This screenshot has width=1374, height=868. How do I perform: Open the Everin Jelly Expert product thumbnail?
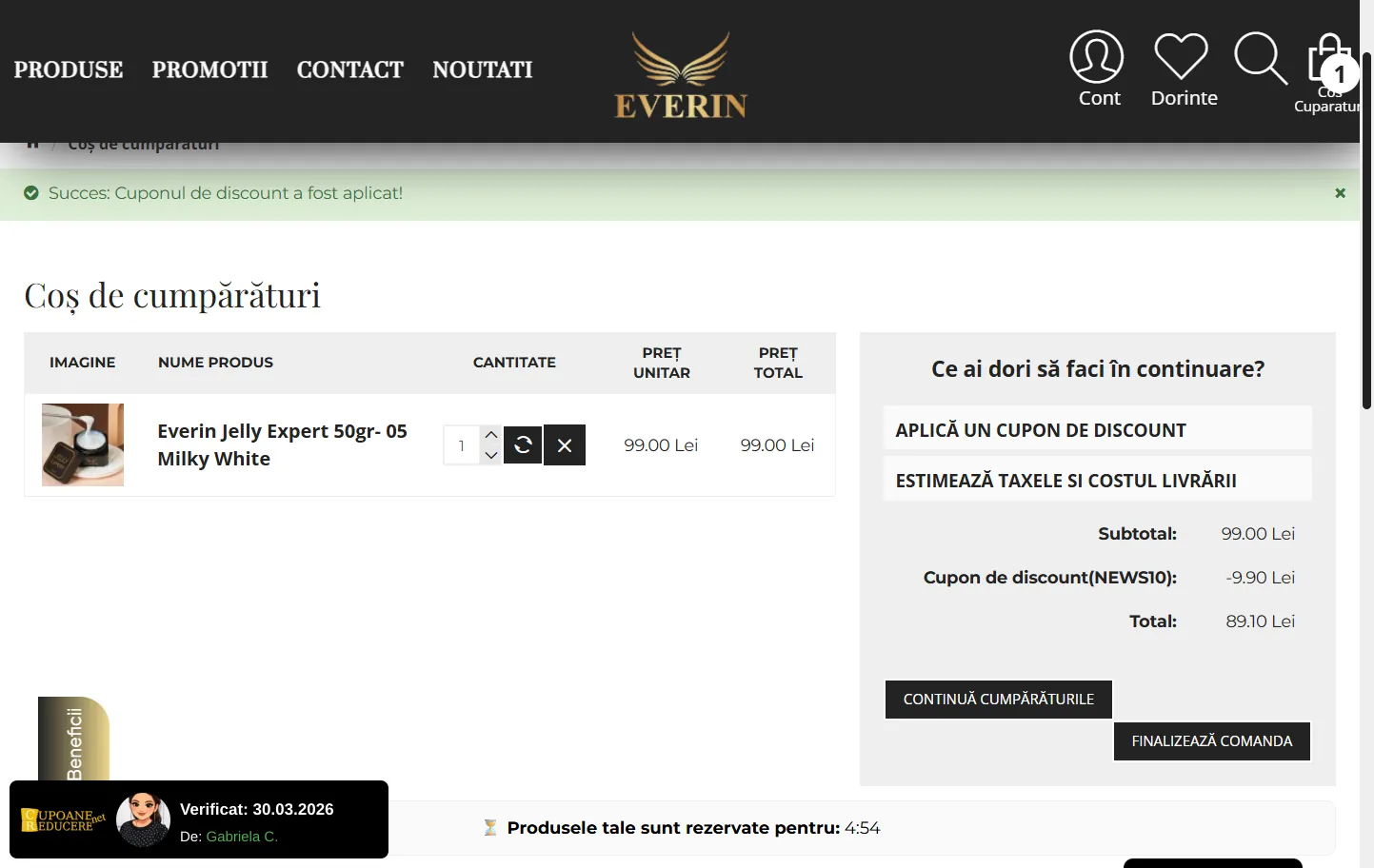pos(83,444)
